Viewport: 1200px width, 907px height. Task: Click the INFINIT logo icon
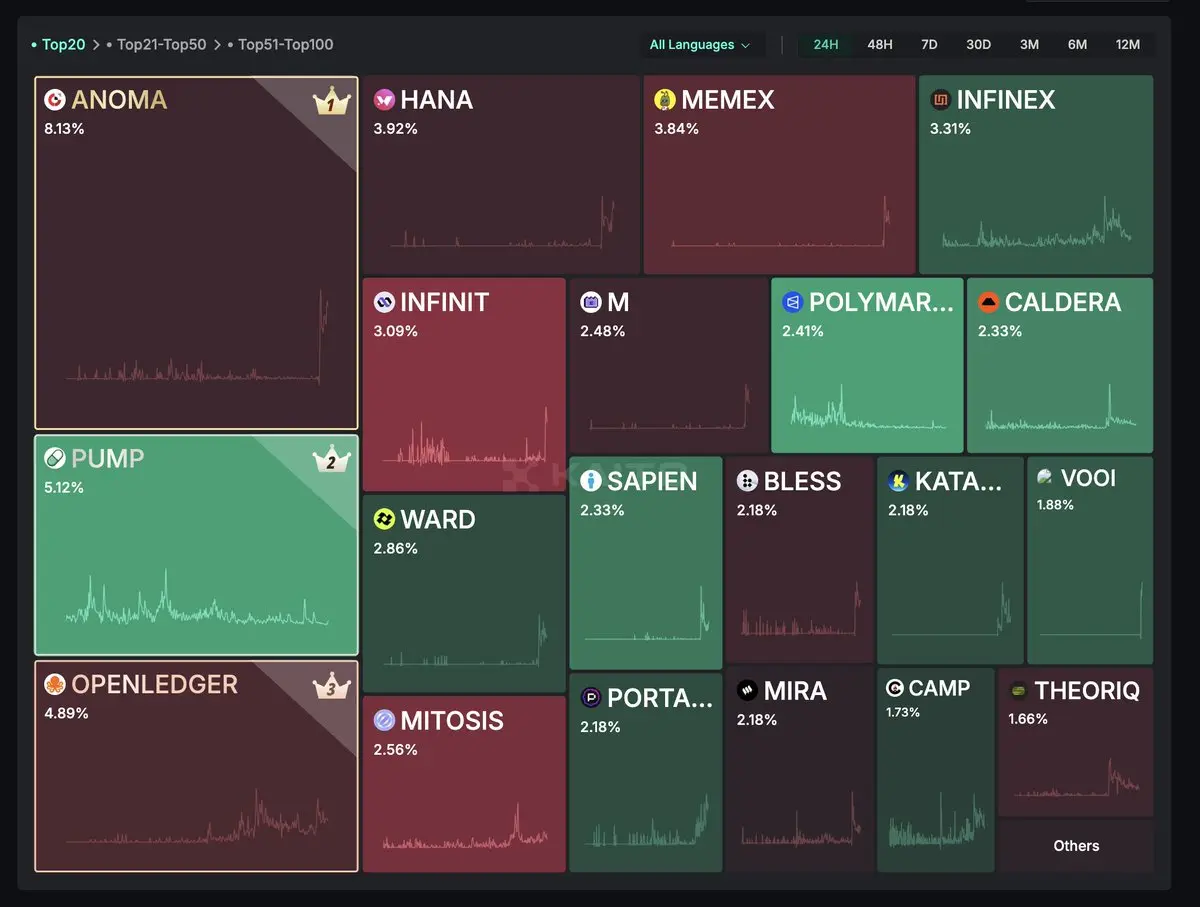coord(384,302)
